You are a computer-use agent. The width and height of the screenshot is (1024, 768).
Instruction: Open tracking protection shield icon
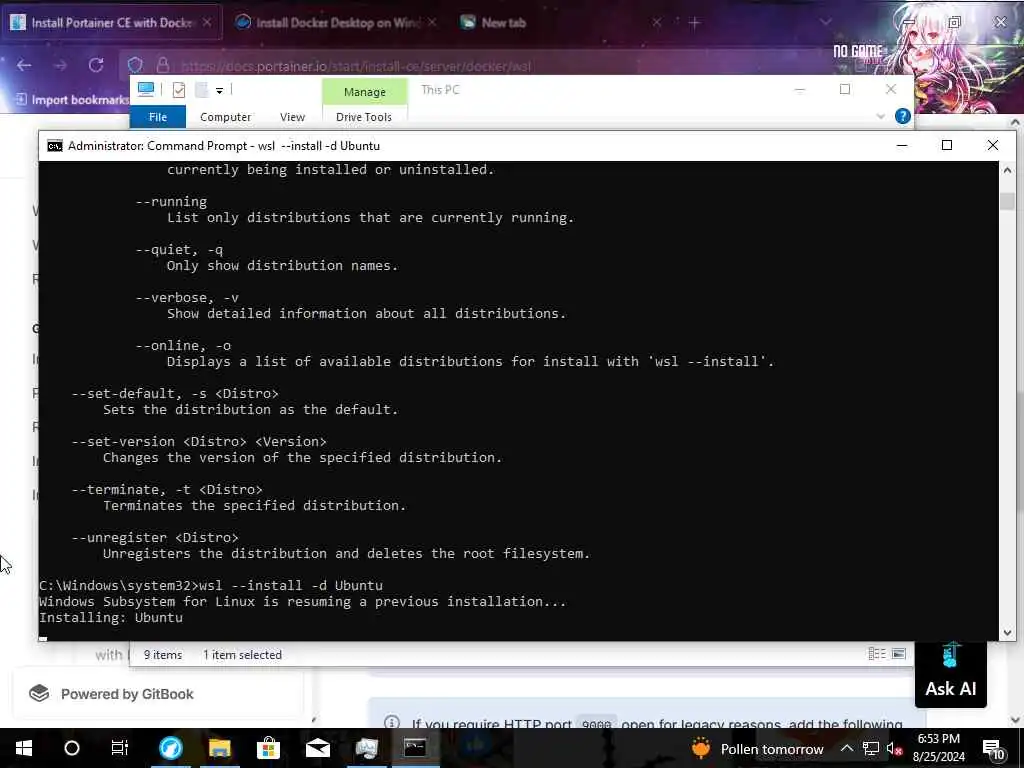pos(135,65)
